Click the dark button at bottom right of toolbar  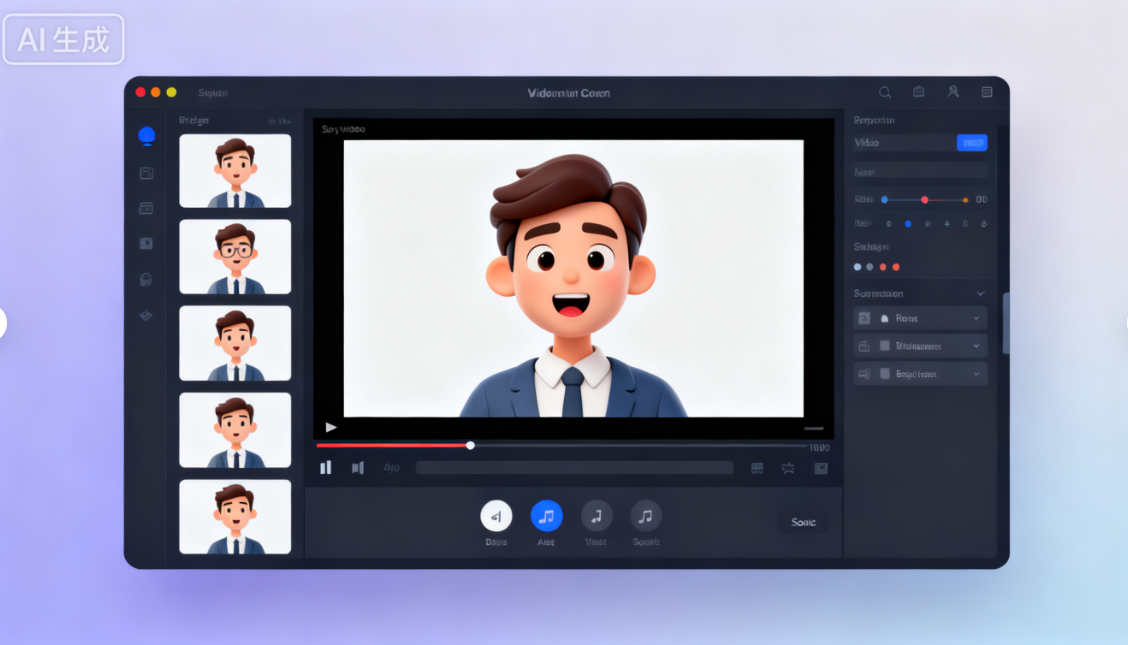803,522
